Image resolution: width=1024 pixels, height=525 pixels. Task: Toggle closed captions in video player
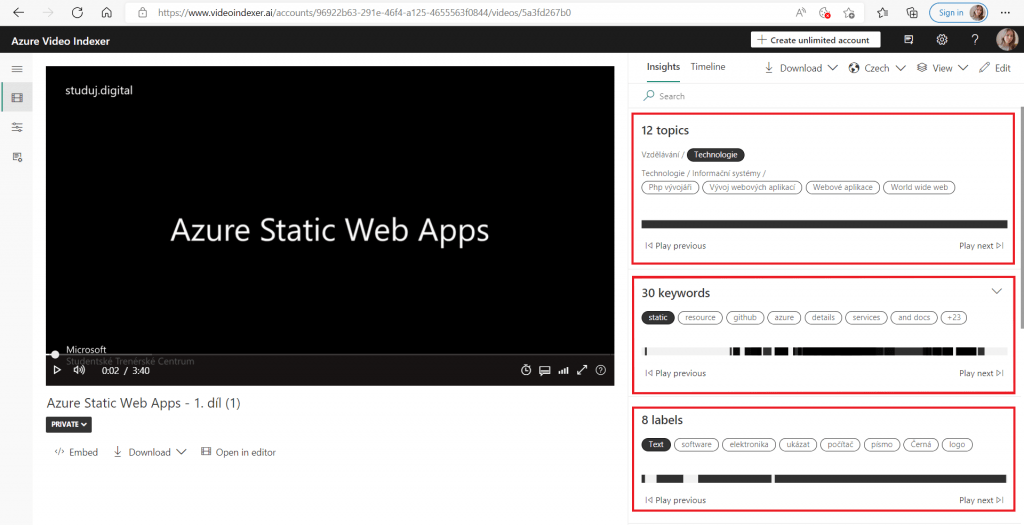(545, 370)
